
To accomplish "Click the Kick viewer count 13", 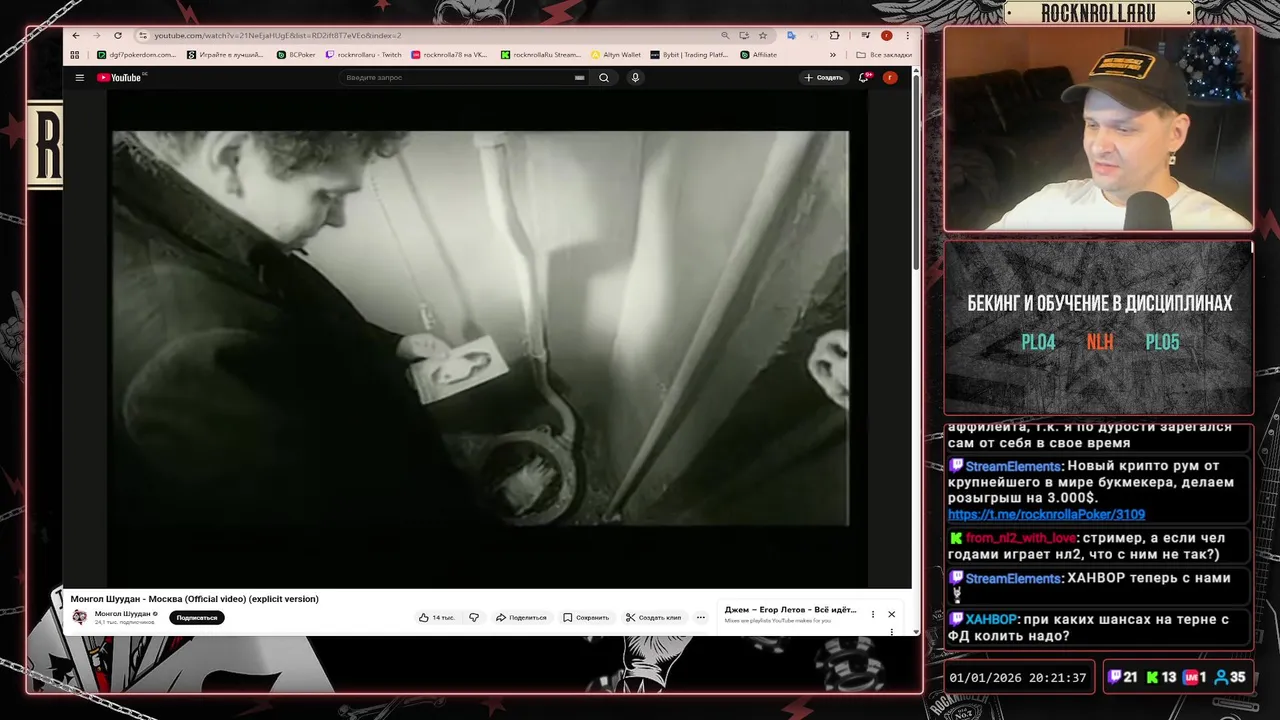I will click(1161, 677).
